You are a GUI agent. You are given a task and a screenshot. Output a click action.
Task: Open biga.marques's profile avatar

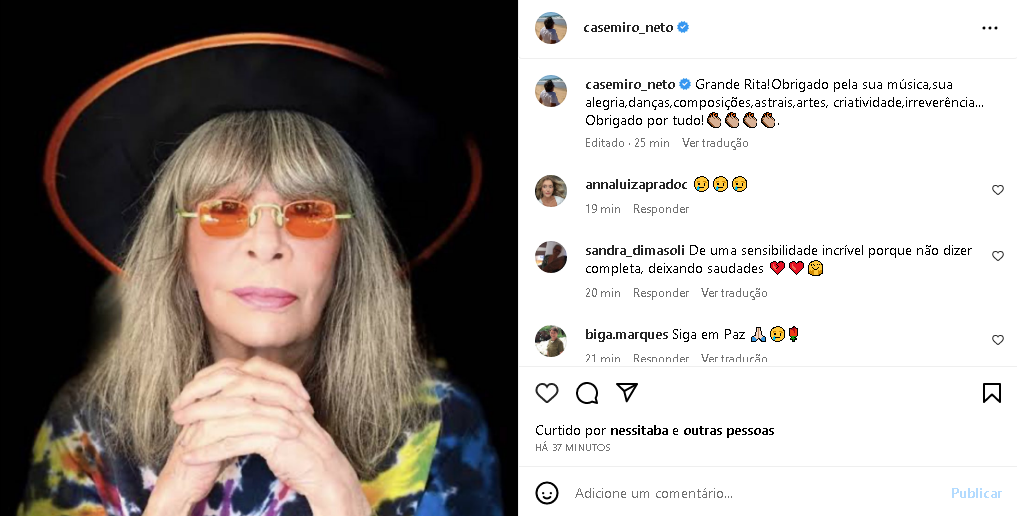tap(551, 341)
